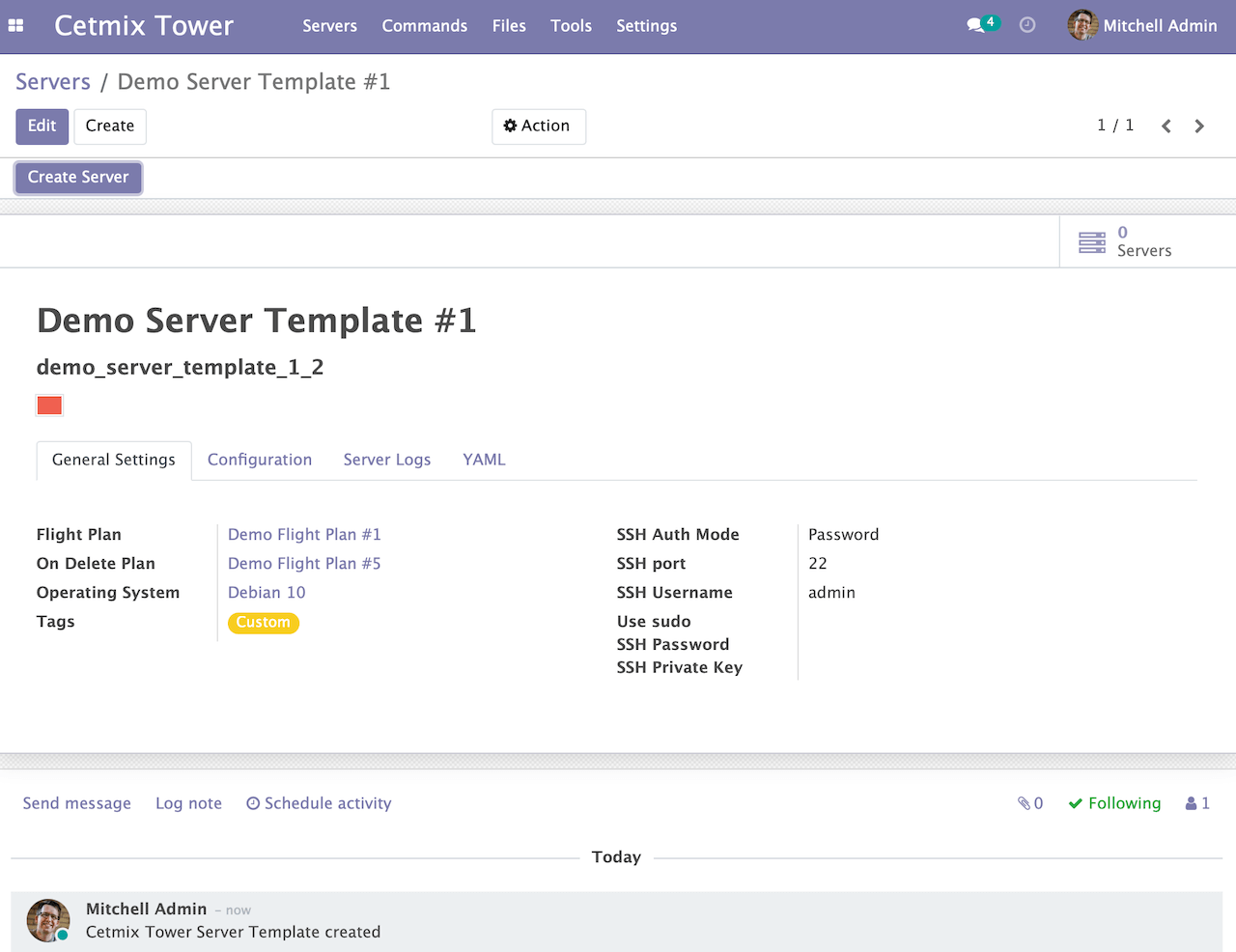Open the activities clock icon
Screen dimensions: 1236x952
click(1026, 25)
